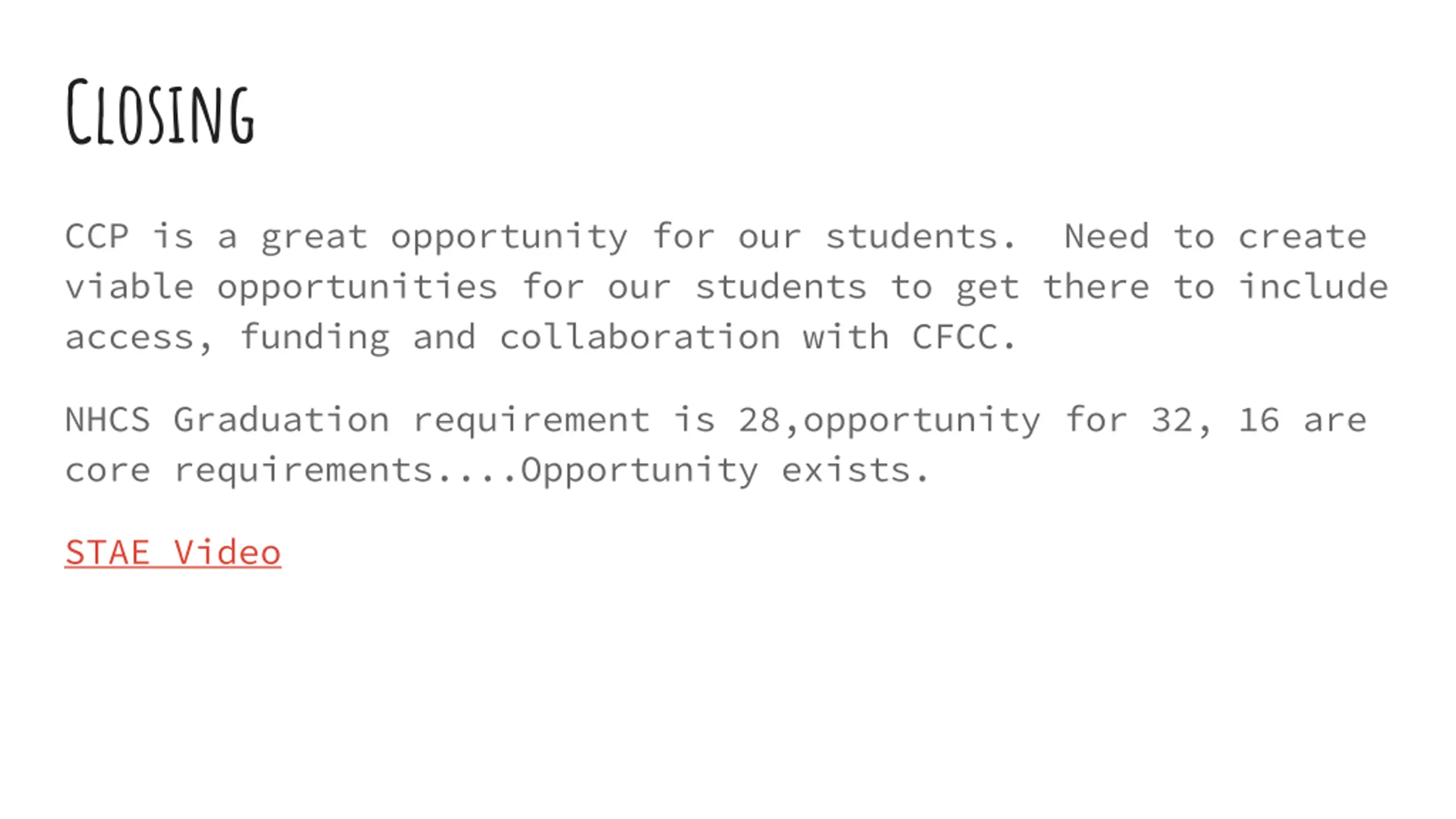1456x819 pixels.
Task: Click CCP at the paragraph start
Action: click(97, 236)
